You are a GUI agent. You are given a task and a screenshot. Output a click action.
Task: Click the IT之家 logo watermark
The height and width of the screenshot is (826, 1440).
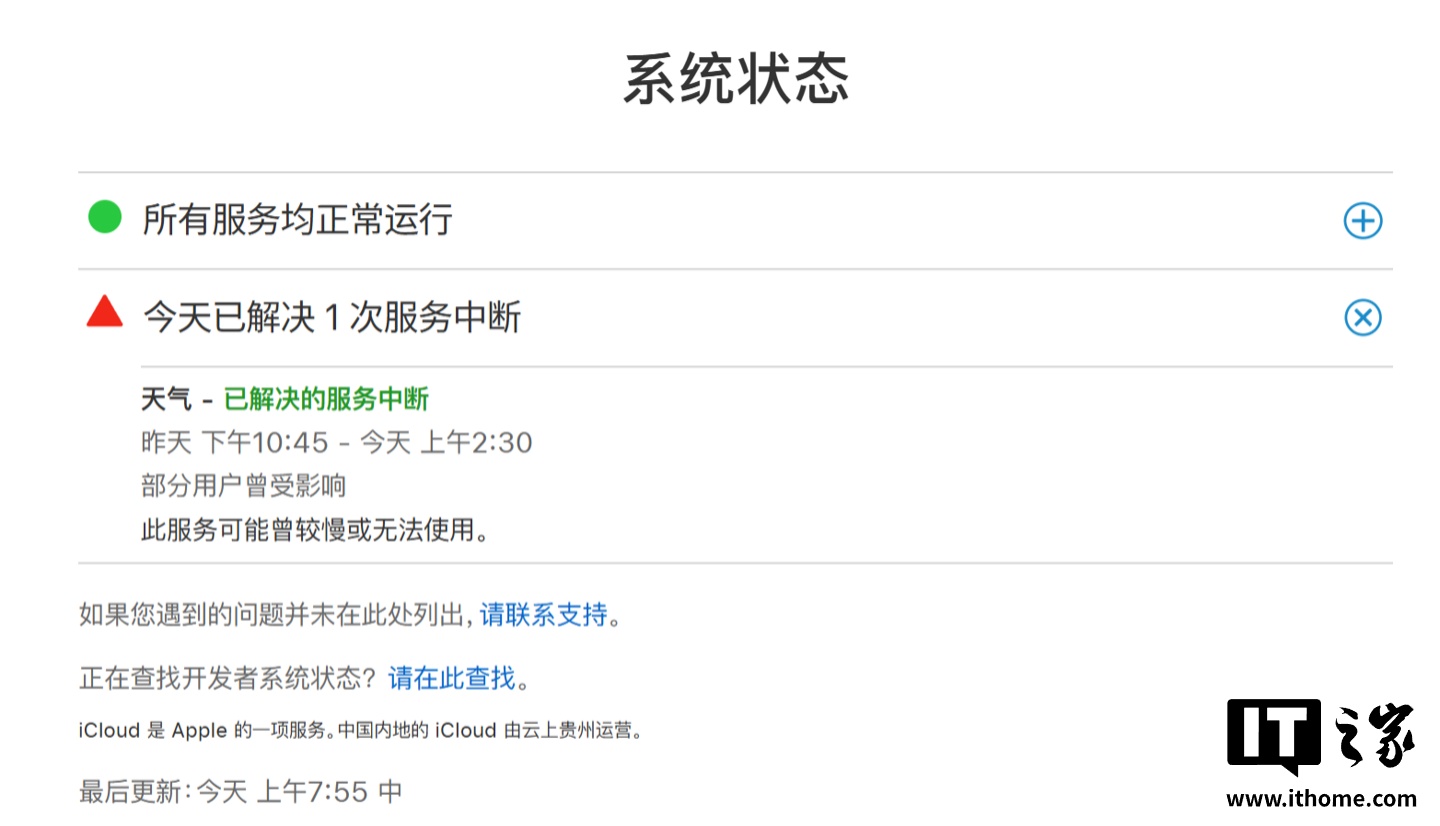click(1320, 736)
